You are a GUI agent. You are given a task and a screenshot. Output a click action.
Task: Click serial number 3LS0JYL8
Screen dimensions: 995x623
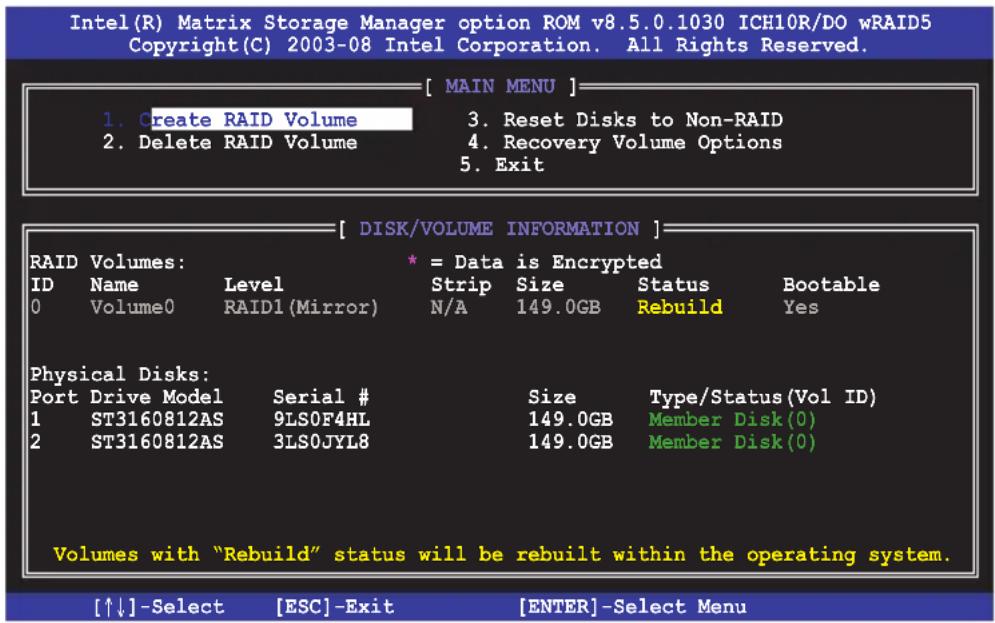click(x=321, y=442)
